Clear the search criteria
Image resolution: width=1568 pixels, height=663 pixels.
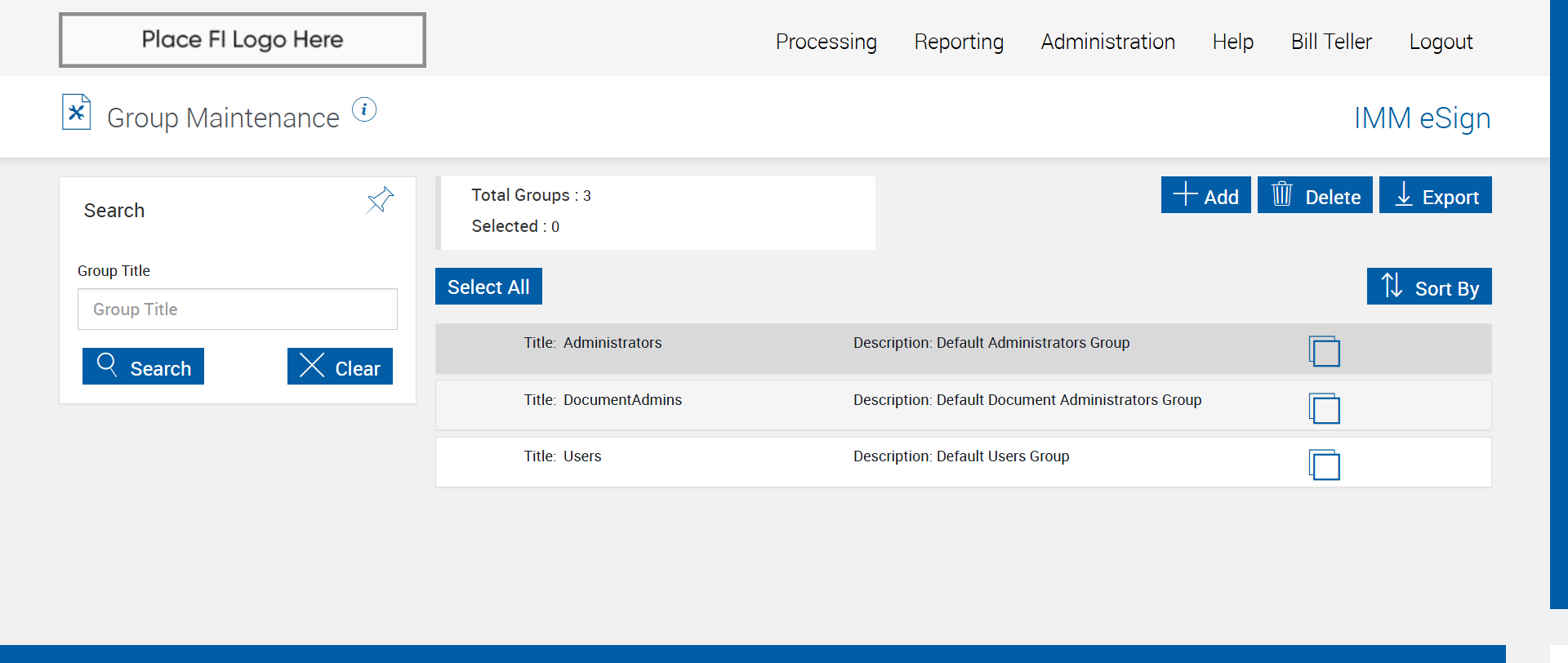coord(340,367)
